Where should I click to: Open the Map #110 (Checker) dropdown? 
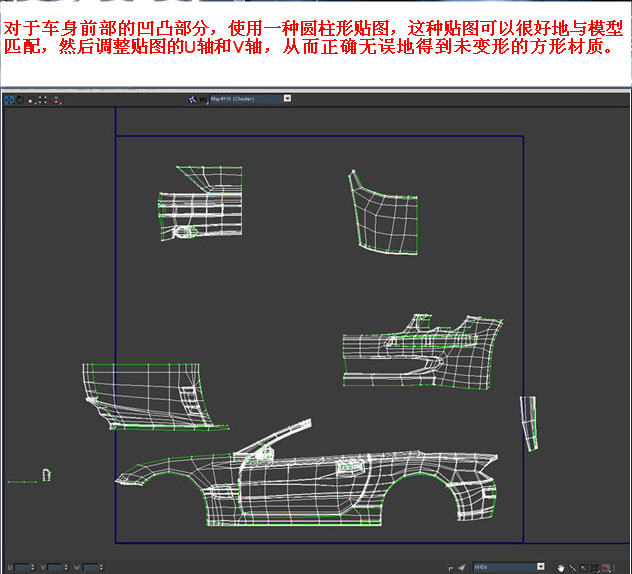pos(245,99)
